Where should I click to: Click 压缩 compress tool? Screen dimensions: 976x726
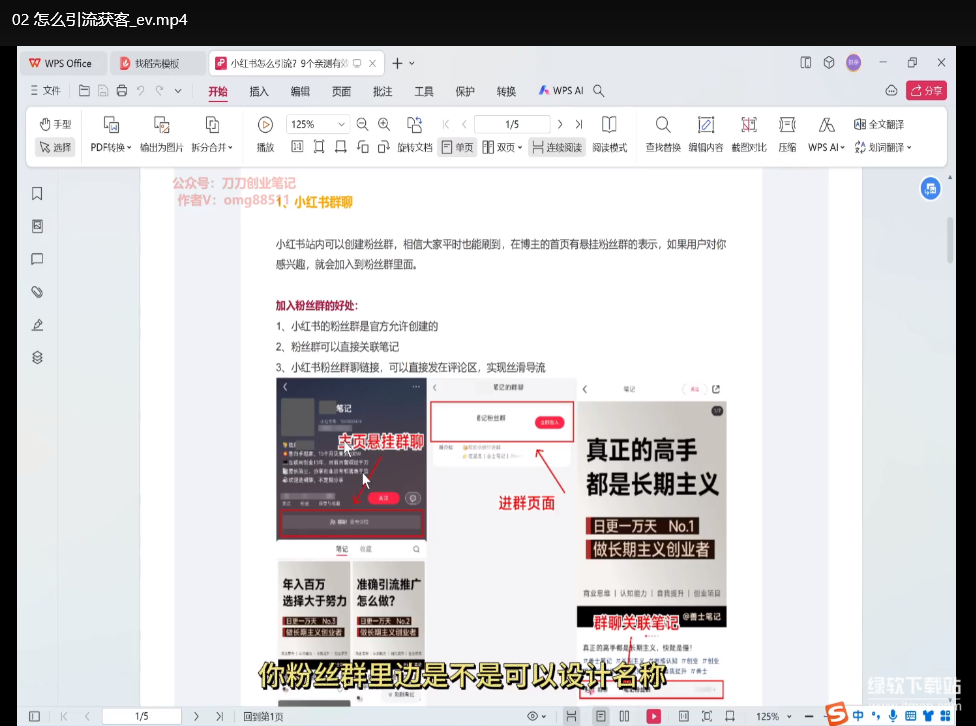[x=787, y=134]
